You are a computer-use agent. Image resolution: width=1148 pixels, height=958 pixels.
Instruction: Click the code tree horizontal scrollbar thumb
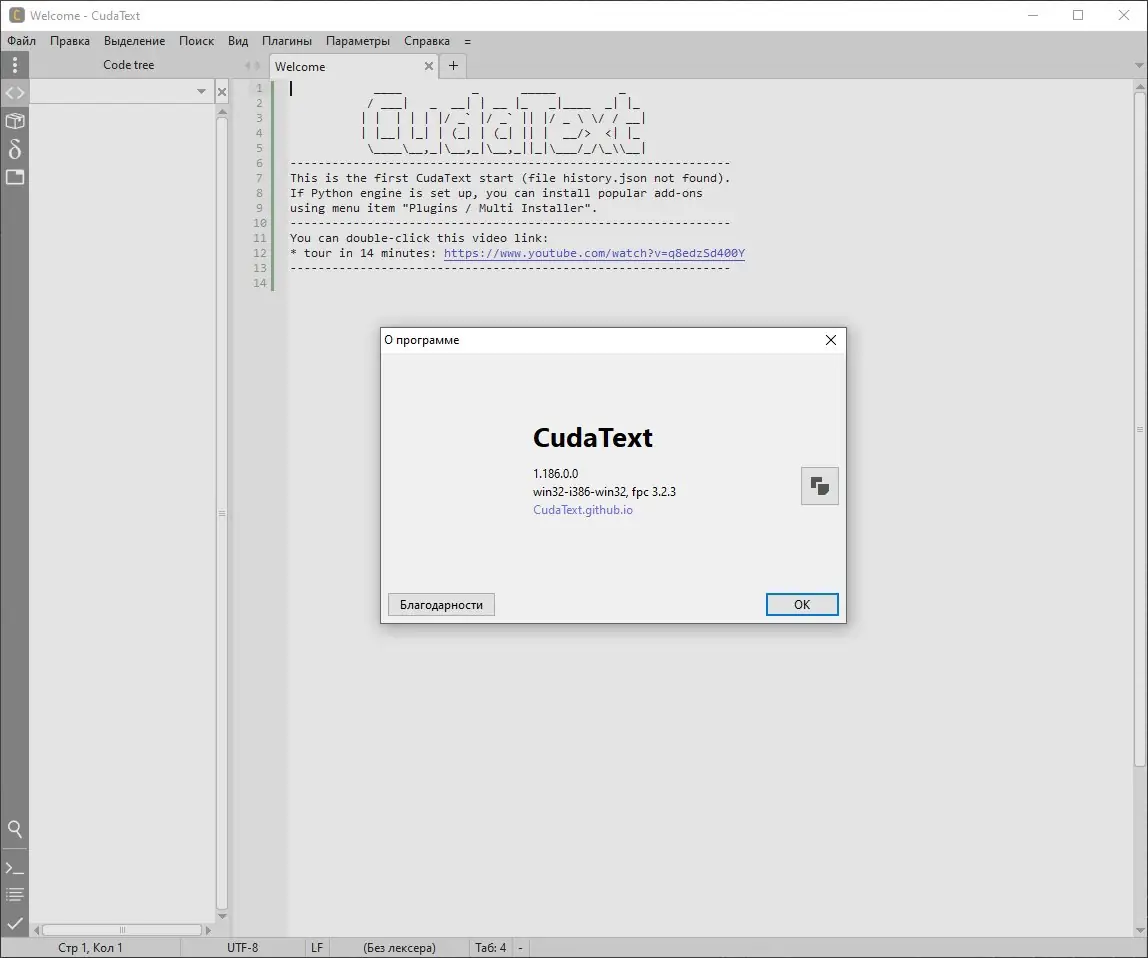122,930
